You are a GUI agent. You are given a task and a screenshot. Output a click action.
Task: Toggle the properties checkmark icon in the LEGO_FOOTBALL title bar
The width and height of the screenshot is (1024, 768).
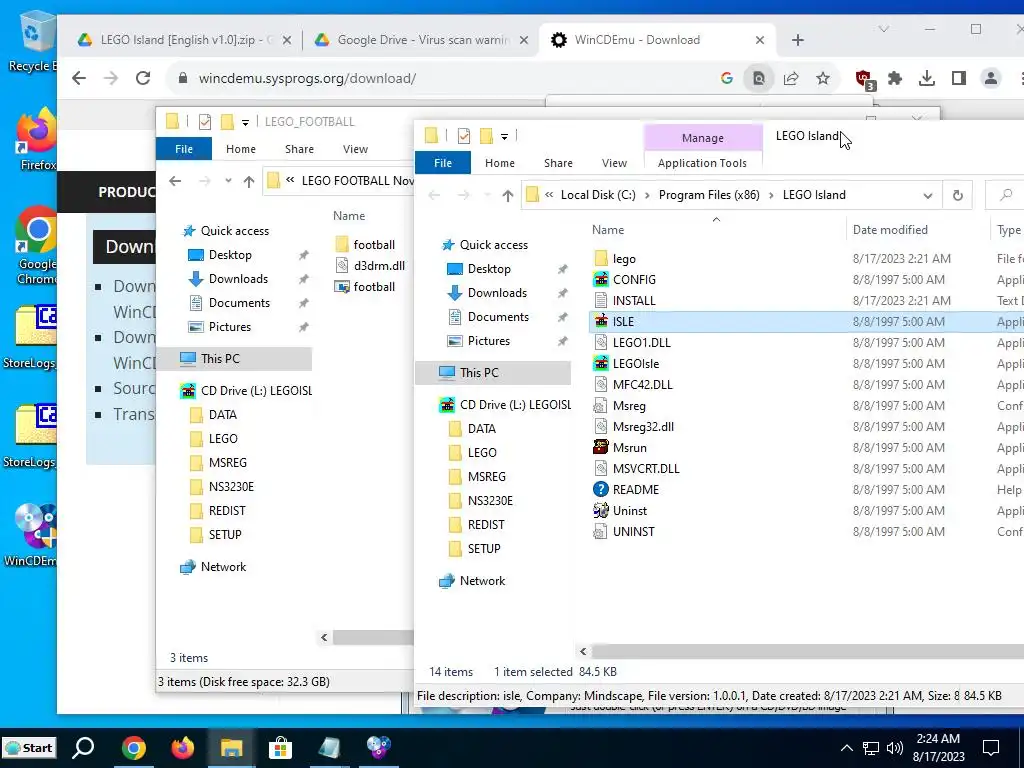(x=204, y=122)
